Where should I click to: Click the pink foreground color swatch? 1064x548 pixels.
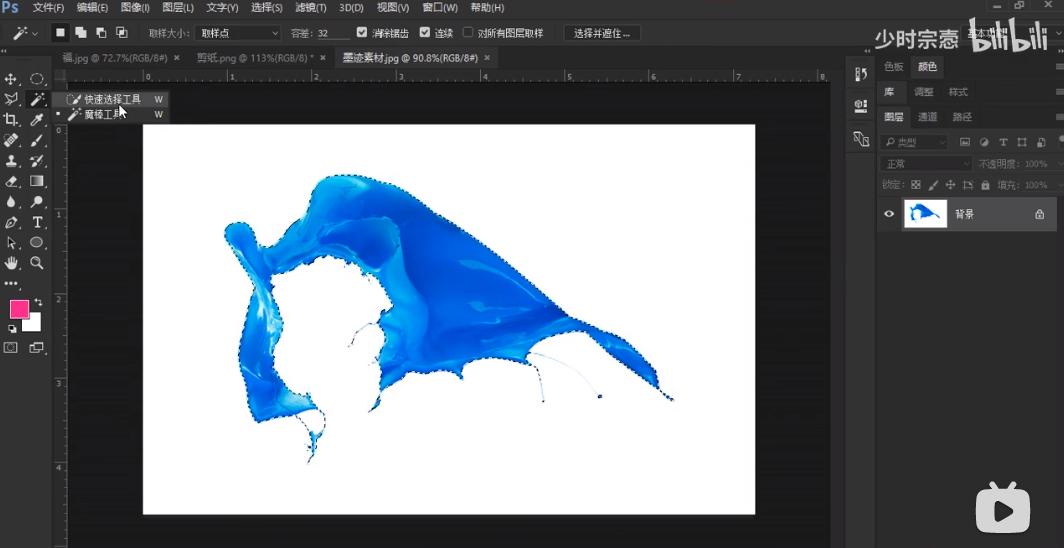coord(19,309)
